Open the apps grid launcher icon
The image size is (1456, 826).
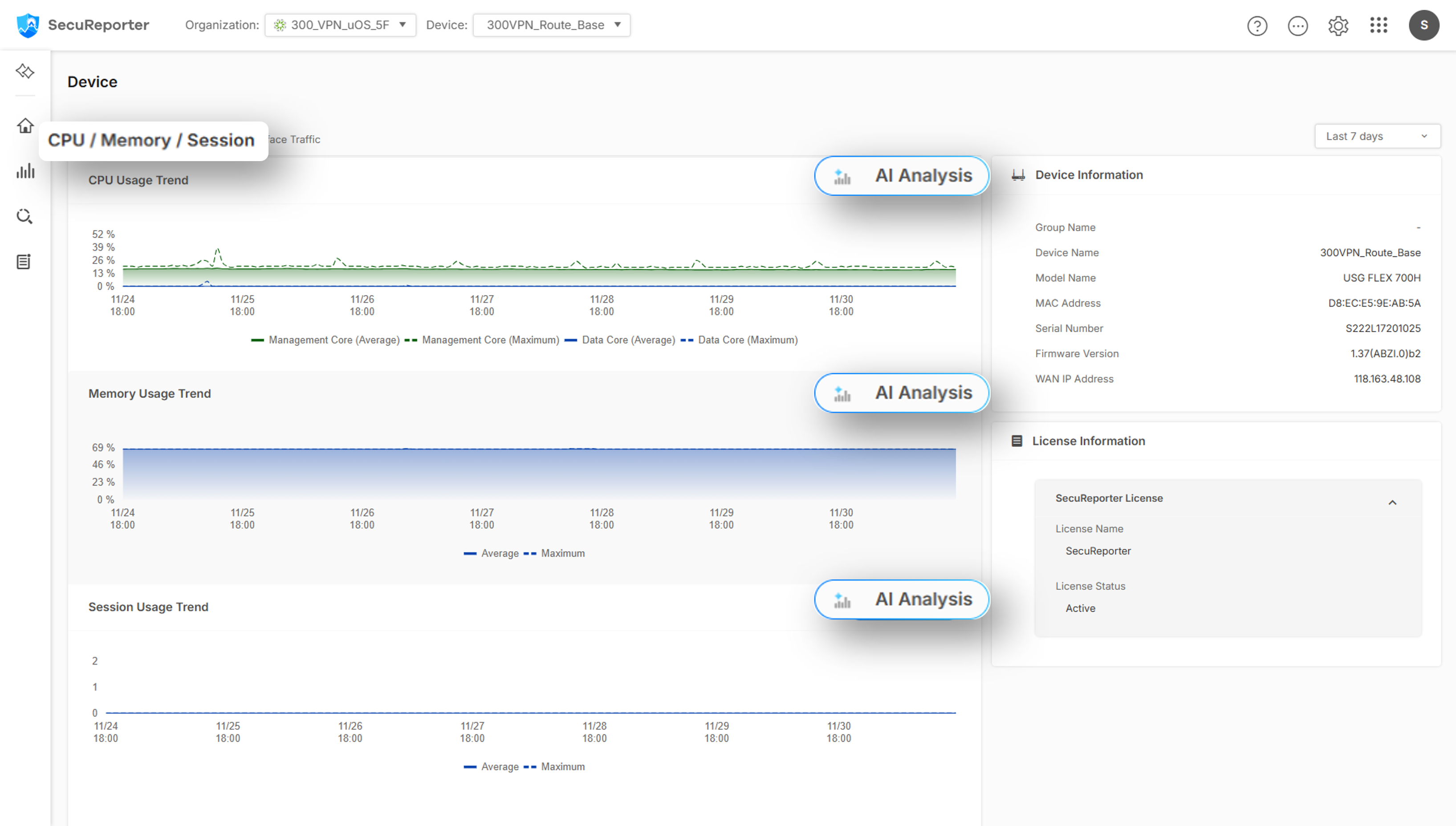(x=1378, y=25)
